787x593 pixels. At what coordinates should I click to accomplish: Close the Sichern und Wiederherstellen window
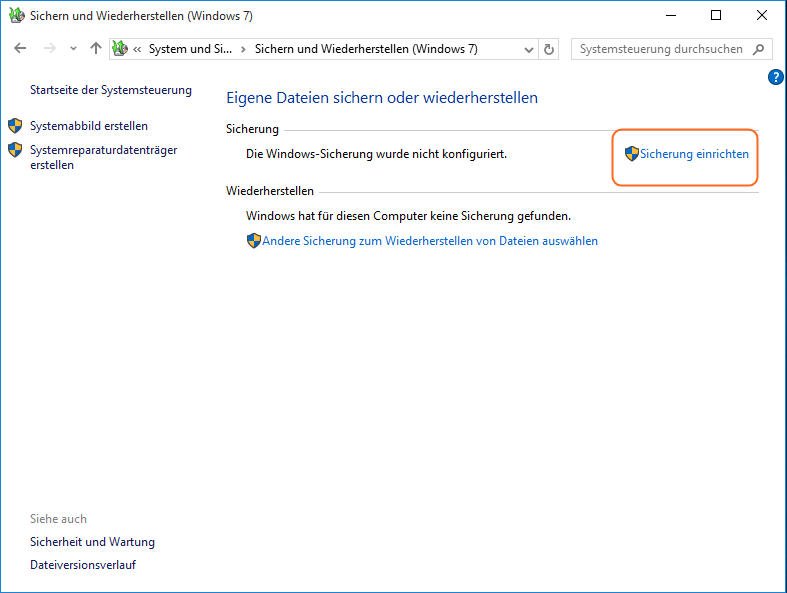tap(761, 16)
